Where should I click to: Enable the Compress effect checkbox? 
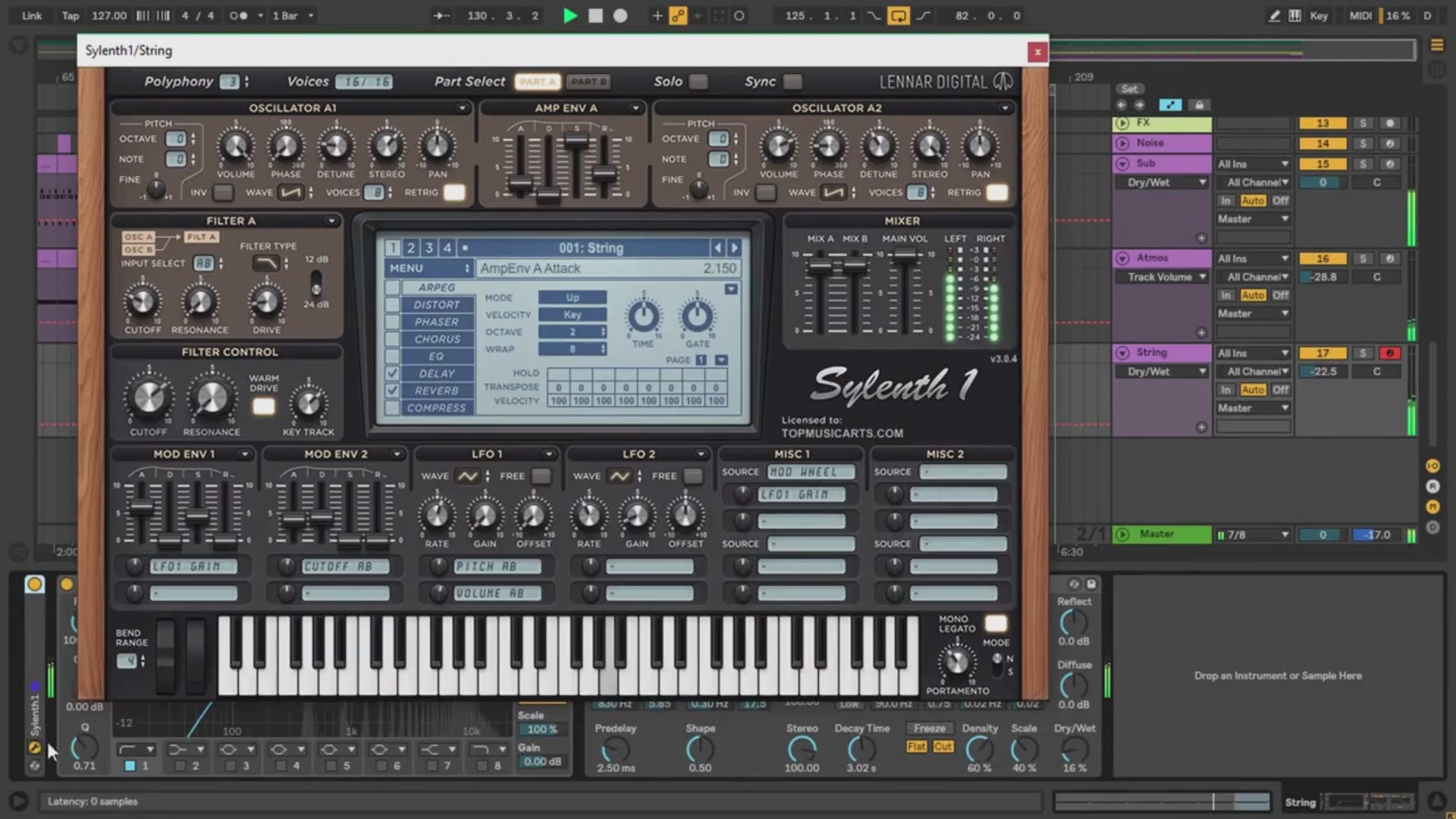[x=392, y=408]
